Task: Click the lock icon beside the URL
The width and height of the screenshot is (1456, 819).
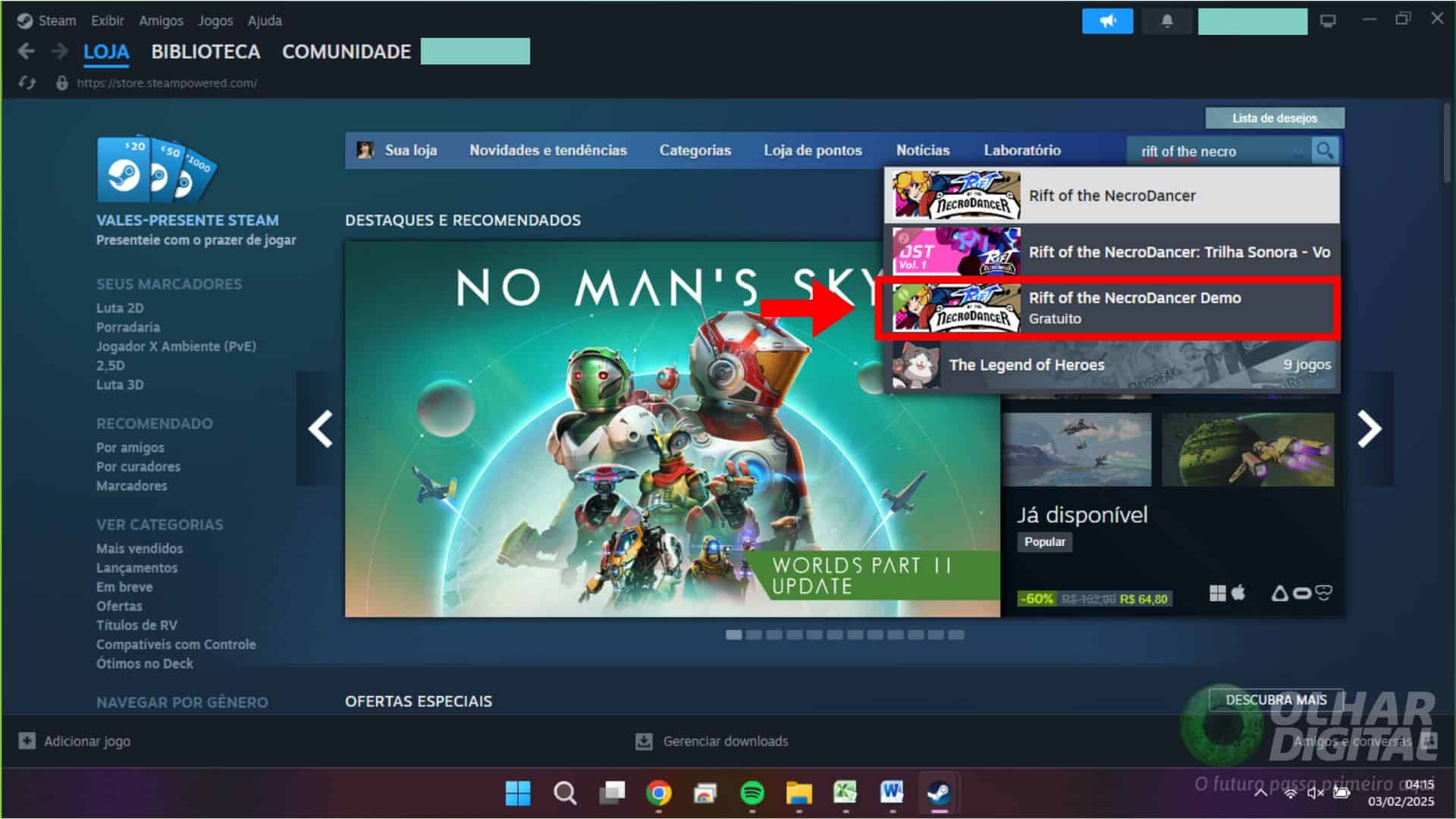Action: (x=62, y=83)
